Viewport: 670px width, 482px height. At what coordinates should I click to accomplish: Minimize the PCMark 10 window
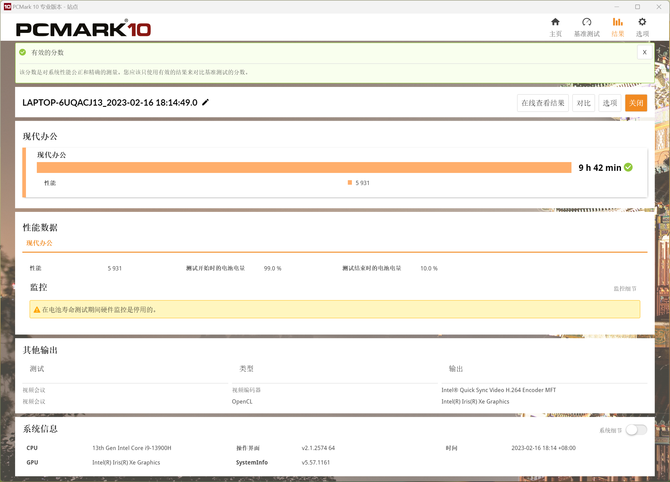[617, 6]
